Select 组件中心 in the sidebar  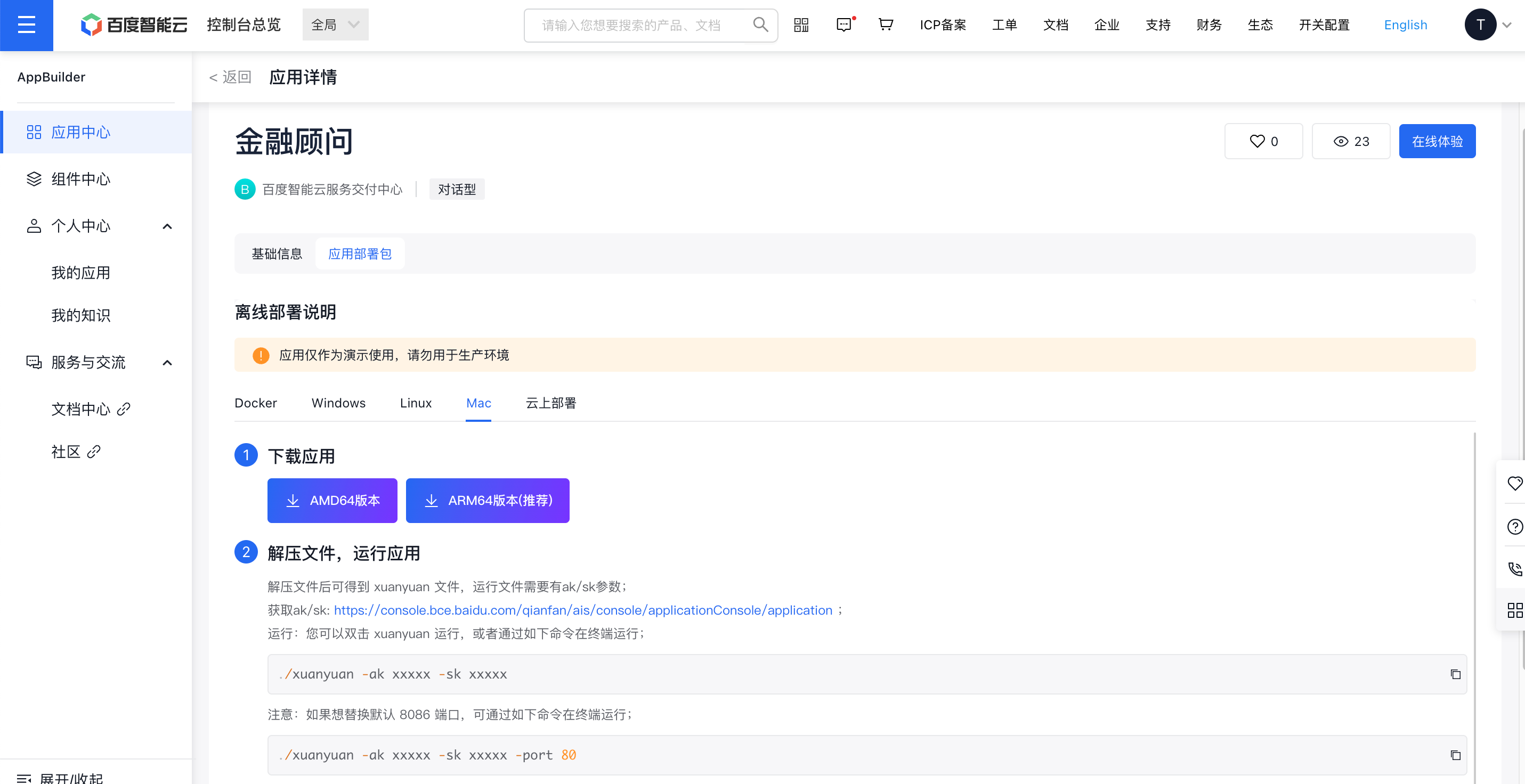97,179
